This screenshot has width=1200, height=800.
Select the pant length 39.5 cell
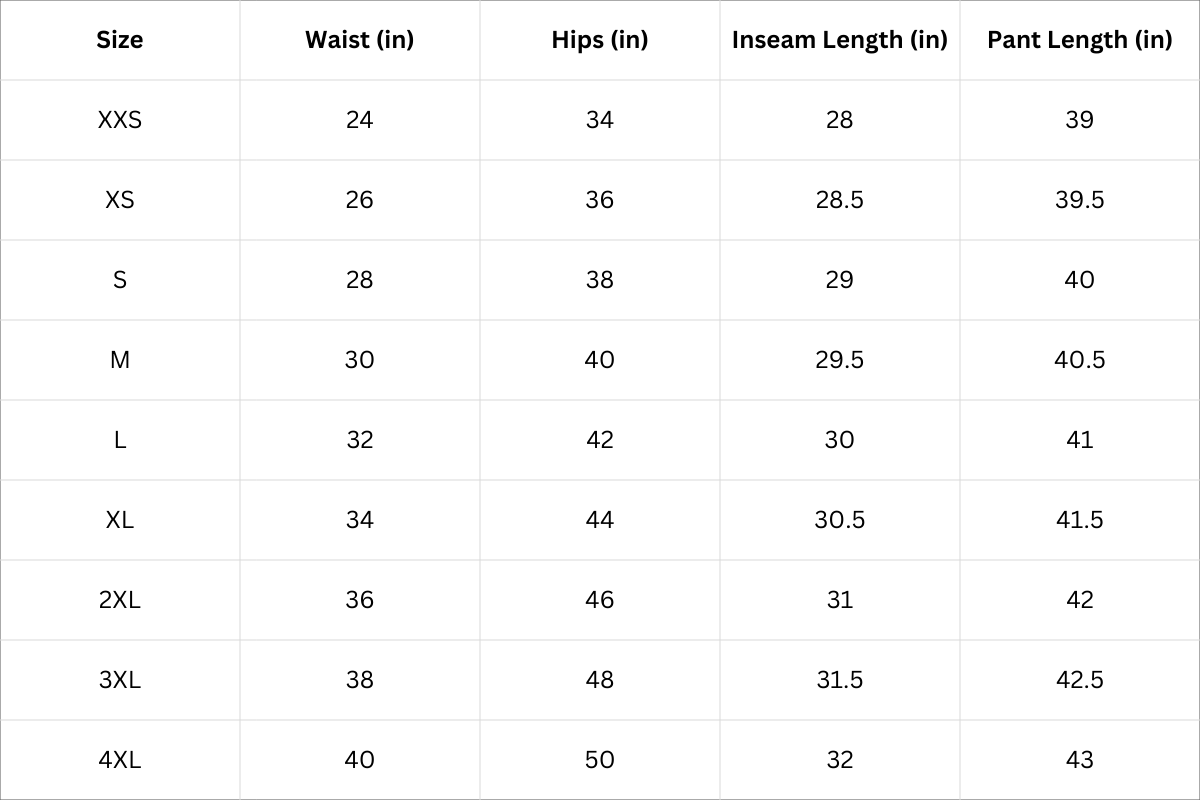pos(1079,200)
